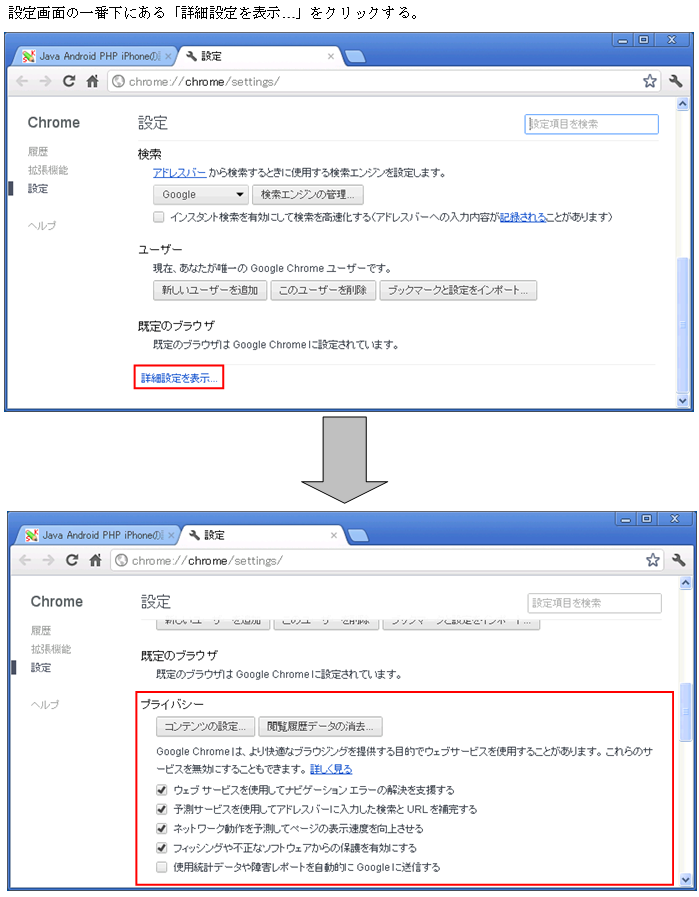Image resolution: width=699 pixels, height=897 pixels.
Task: Open ヘルプ in bottom window sidebar
Action: [x=45, y=704]
